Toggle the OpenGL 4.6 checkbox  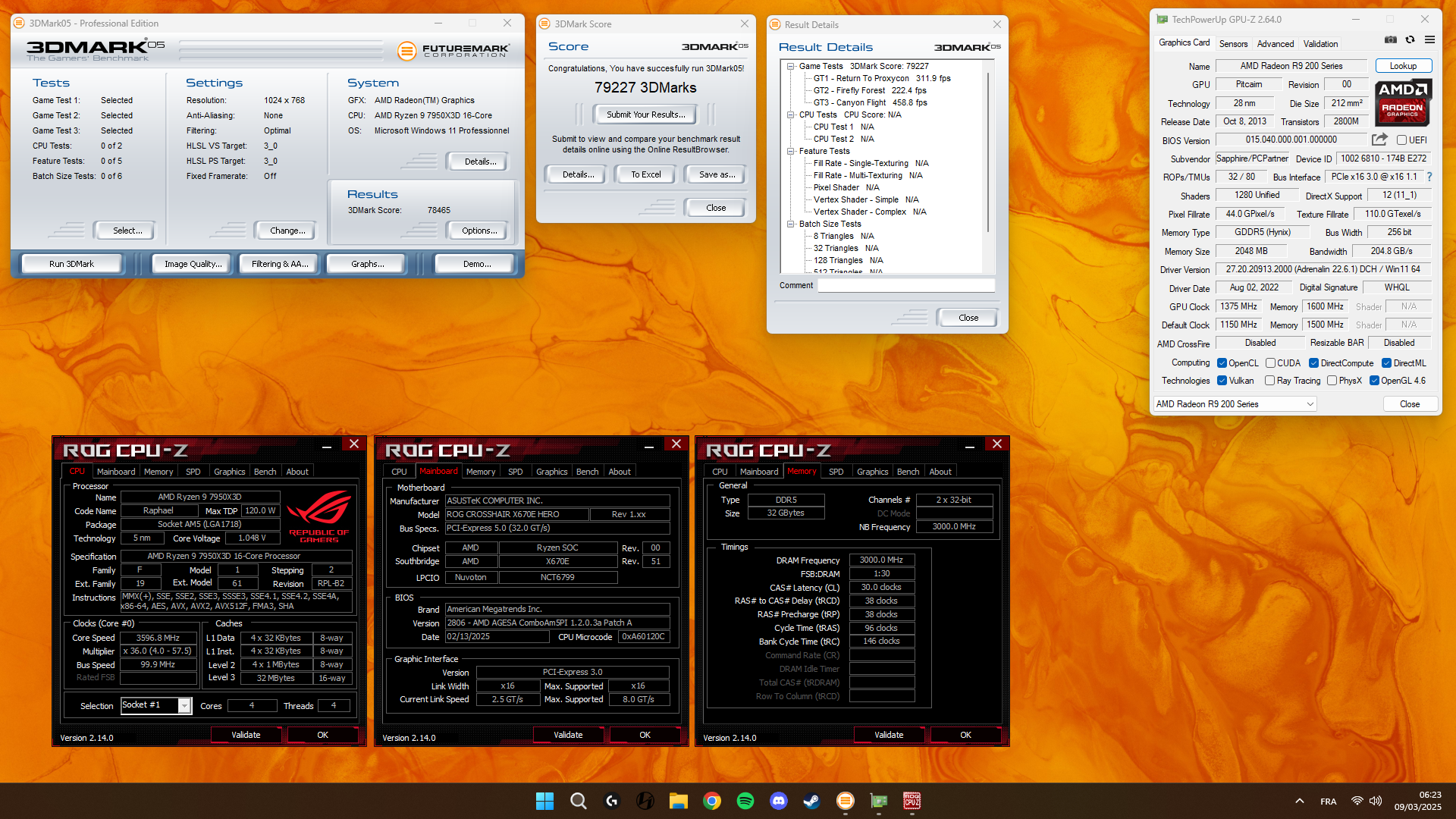(1374, 381)
